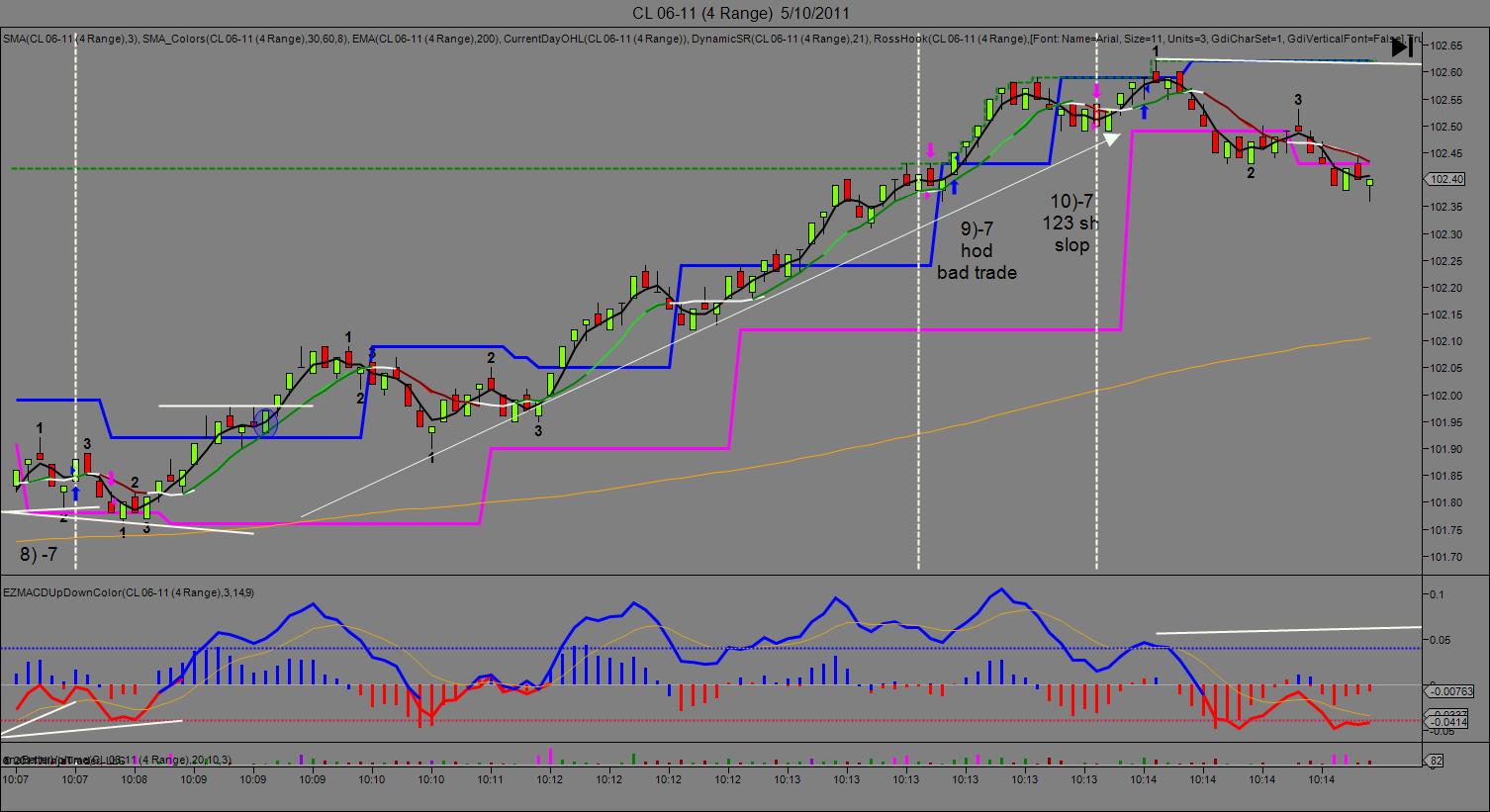
Task: Click the 102.65 price axis label
Action: [x=1446, y=45]
